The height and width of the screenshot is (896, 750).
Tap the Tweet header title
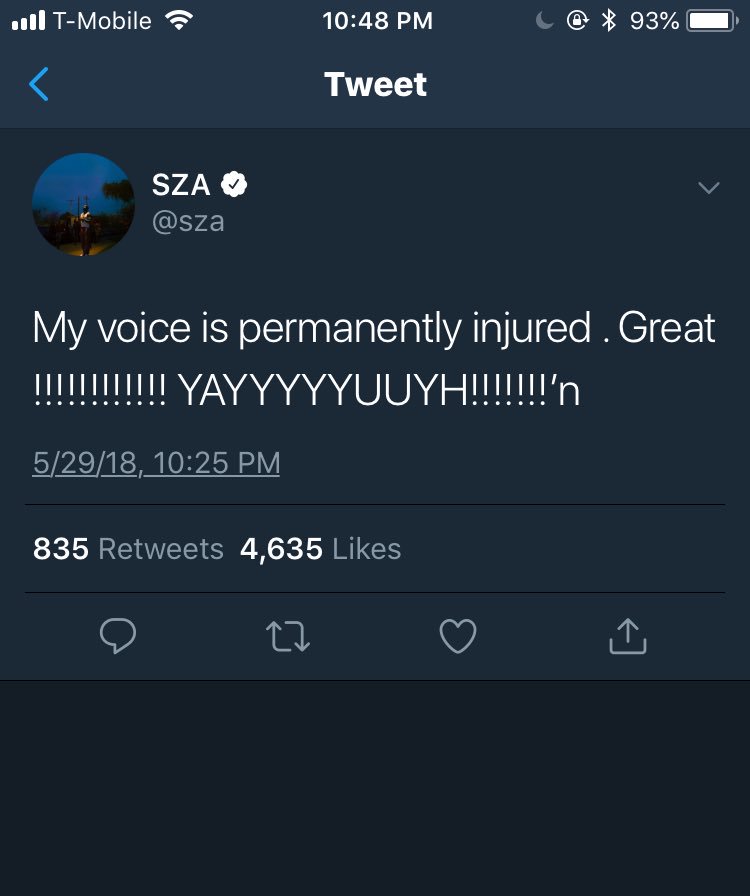click(376, 85)
